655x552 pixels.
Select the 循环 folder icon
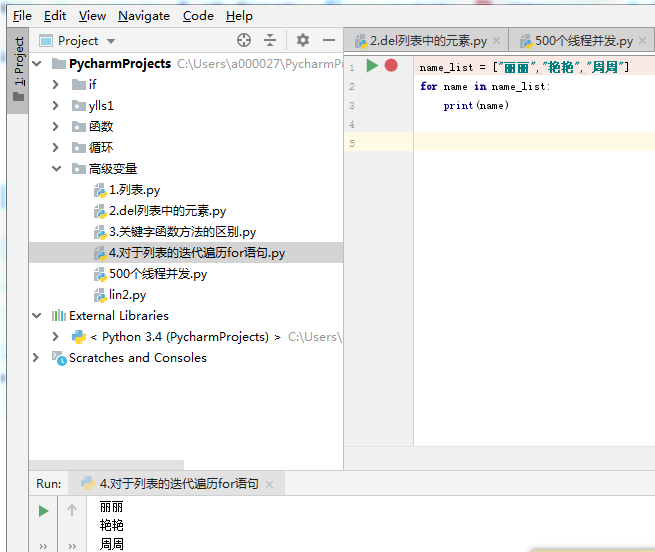pyautogui.click(x=79, y=147)
